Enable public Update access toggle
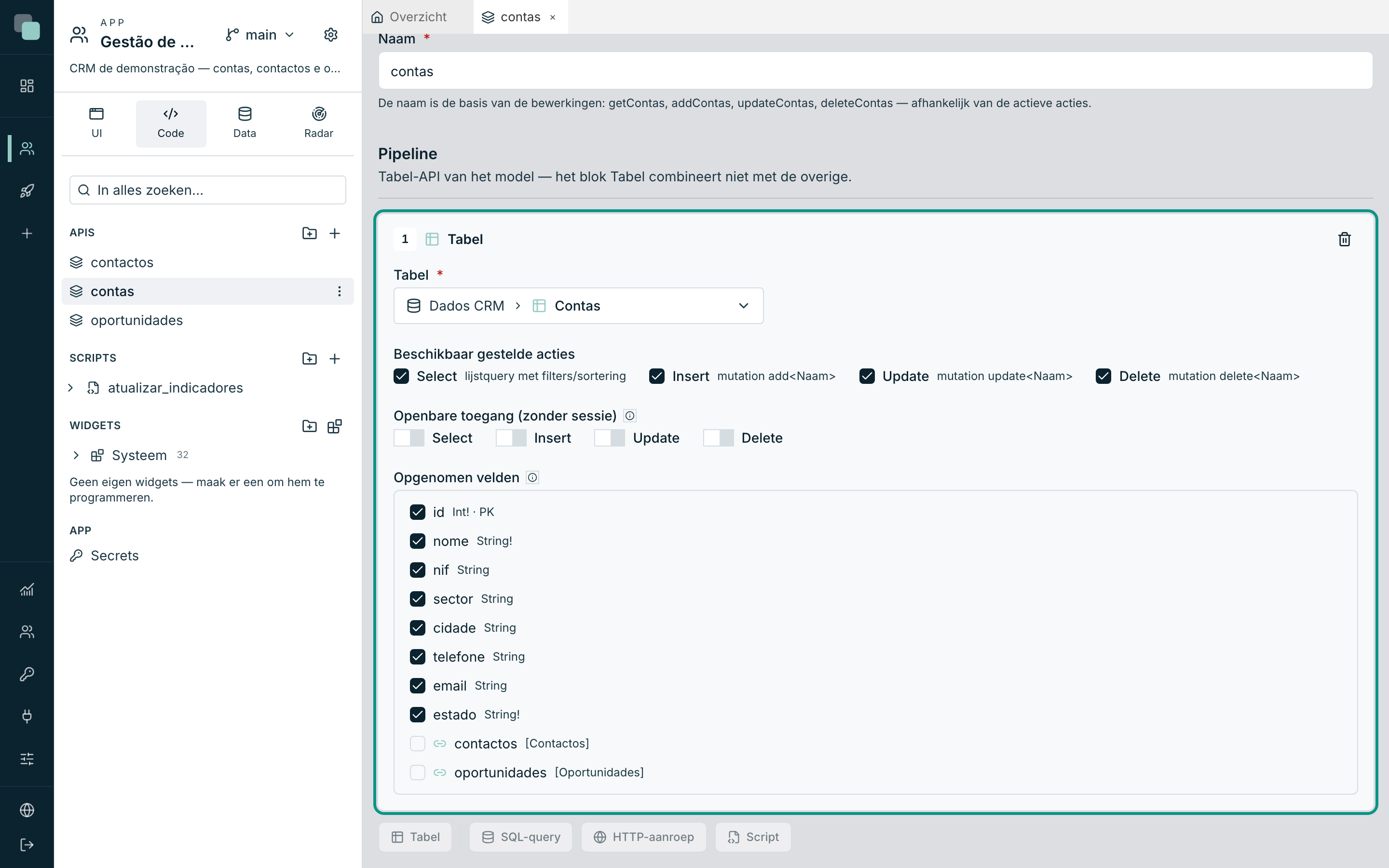 (610, 438)
